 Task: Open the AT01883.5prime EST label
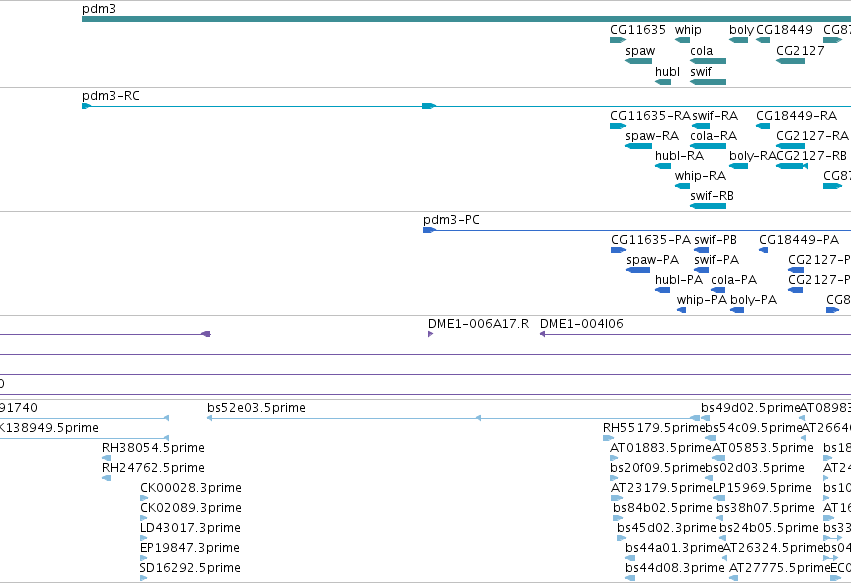click(661, 448)
